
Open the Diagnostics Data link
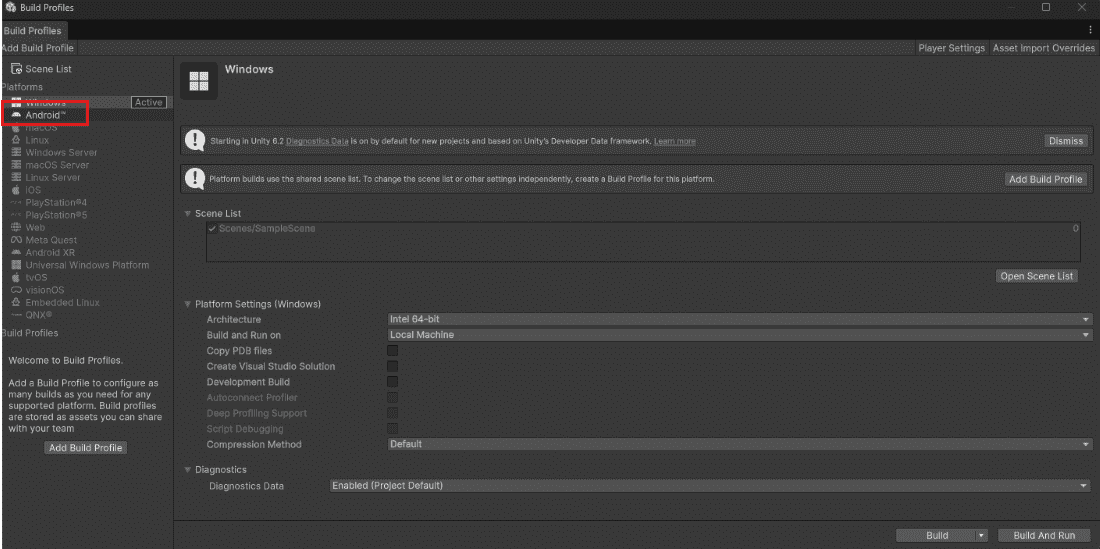(317, 141)
